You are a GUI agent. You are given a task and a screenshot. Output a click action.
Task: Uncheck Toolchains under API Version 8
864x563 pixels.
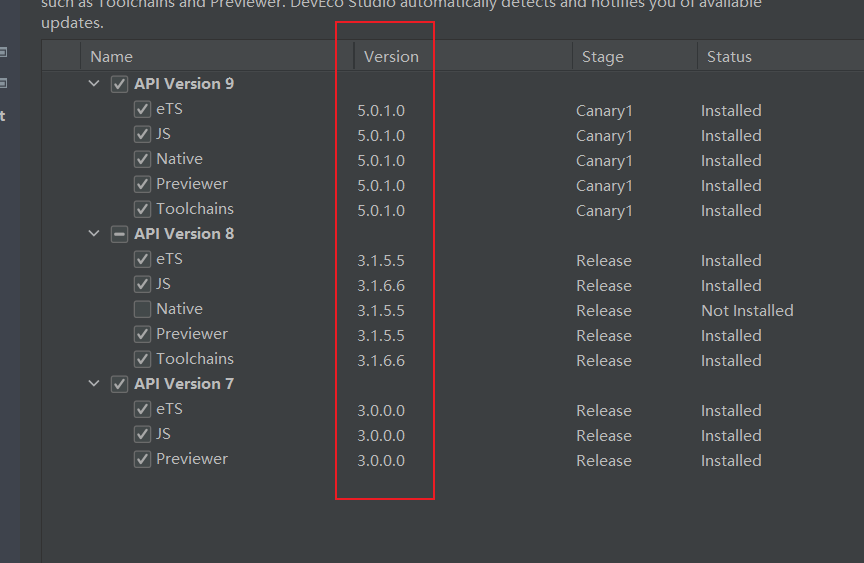(x=142, y=359)
